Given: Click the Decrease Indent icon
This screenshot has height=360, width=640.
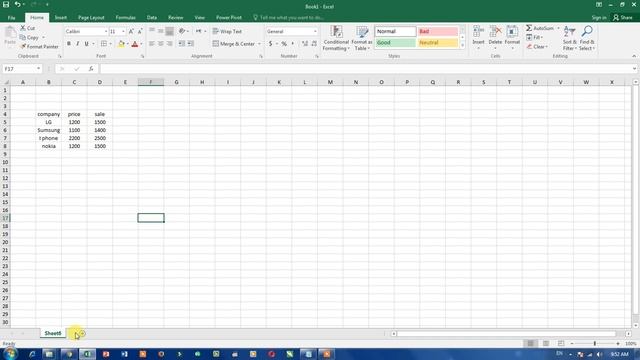Looking at the screenshot, I should pos(182,44).
